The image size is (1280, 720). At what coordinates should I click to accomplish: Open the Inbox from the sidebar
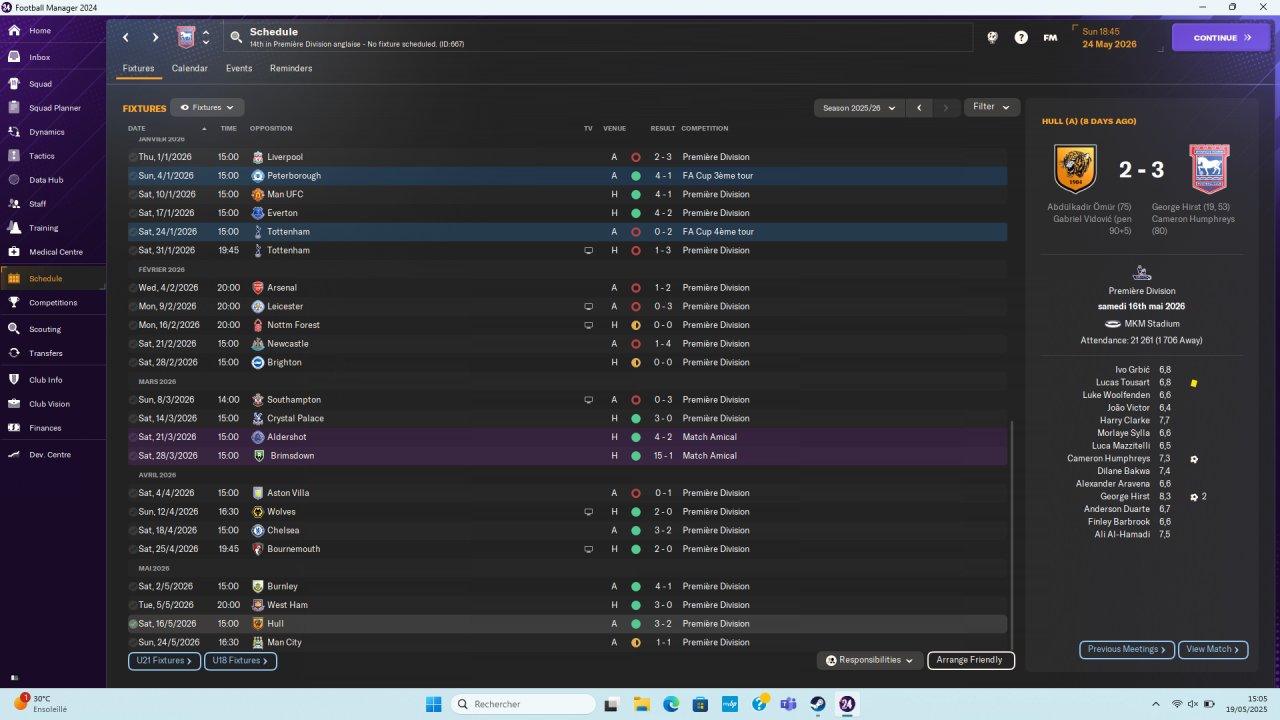pyautogui.click(x=40, y=58)
